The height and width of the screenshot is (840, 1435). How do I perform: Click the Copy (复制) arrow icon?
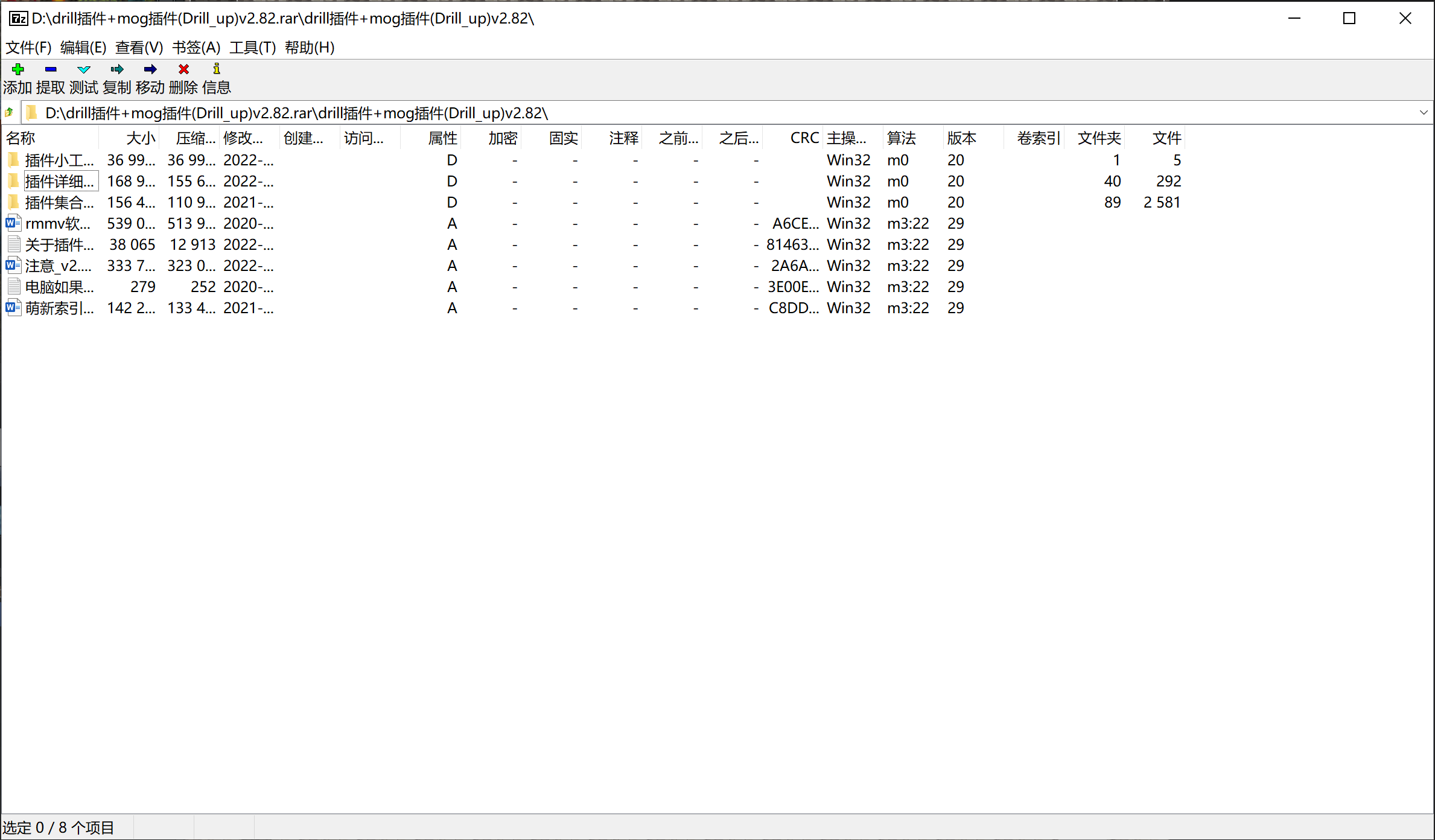coord(117,69)
